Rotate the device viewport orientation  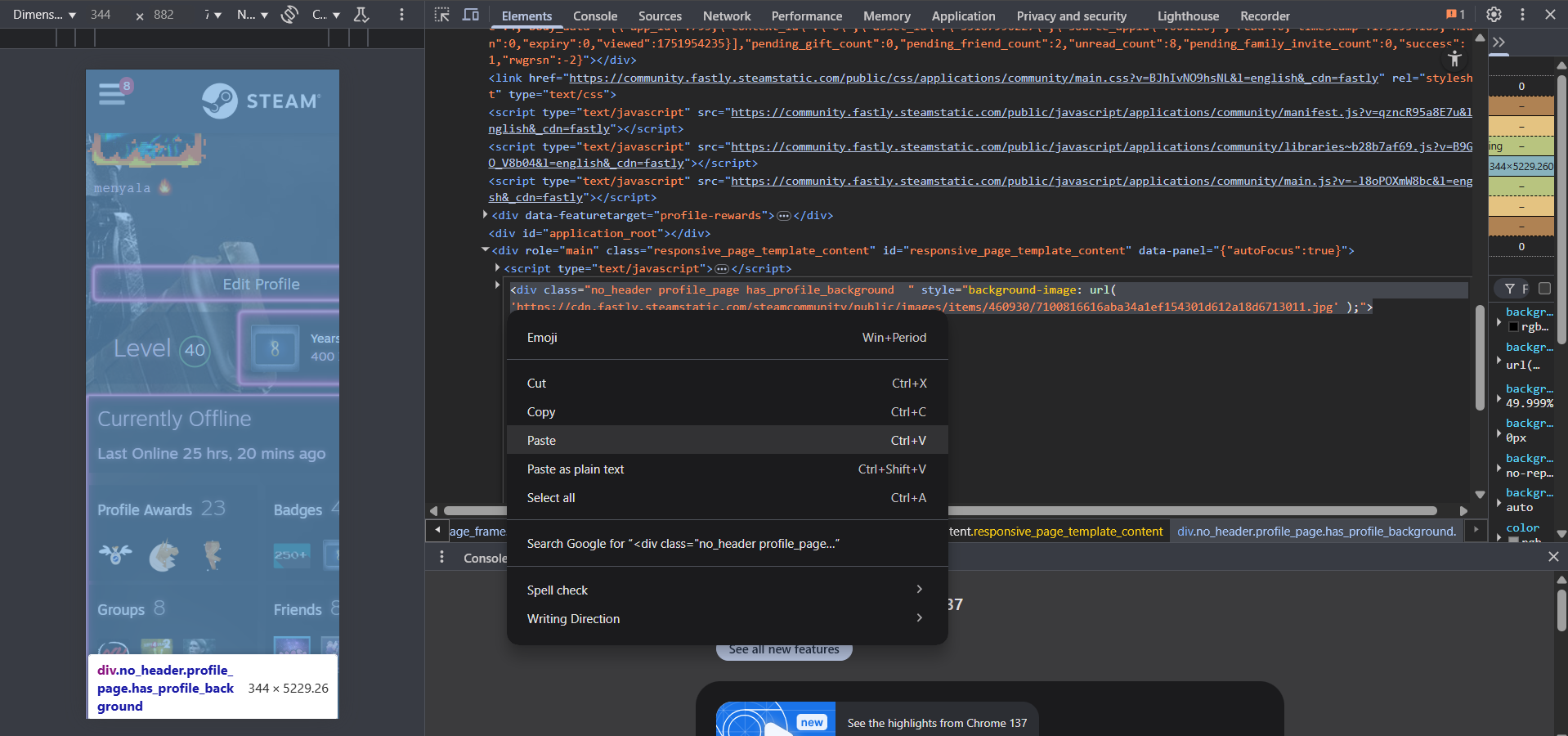click(289, 15)
